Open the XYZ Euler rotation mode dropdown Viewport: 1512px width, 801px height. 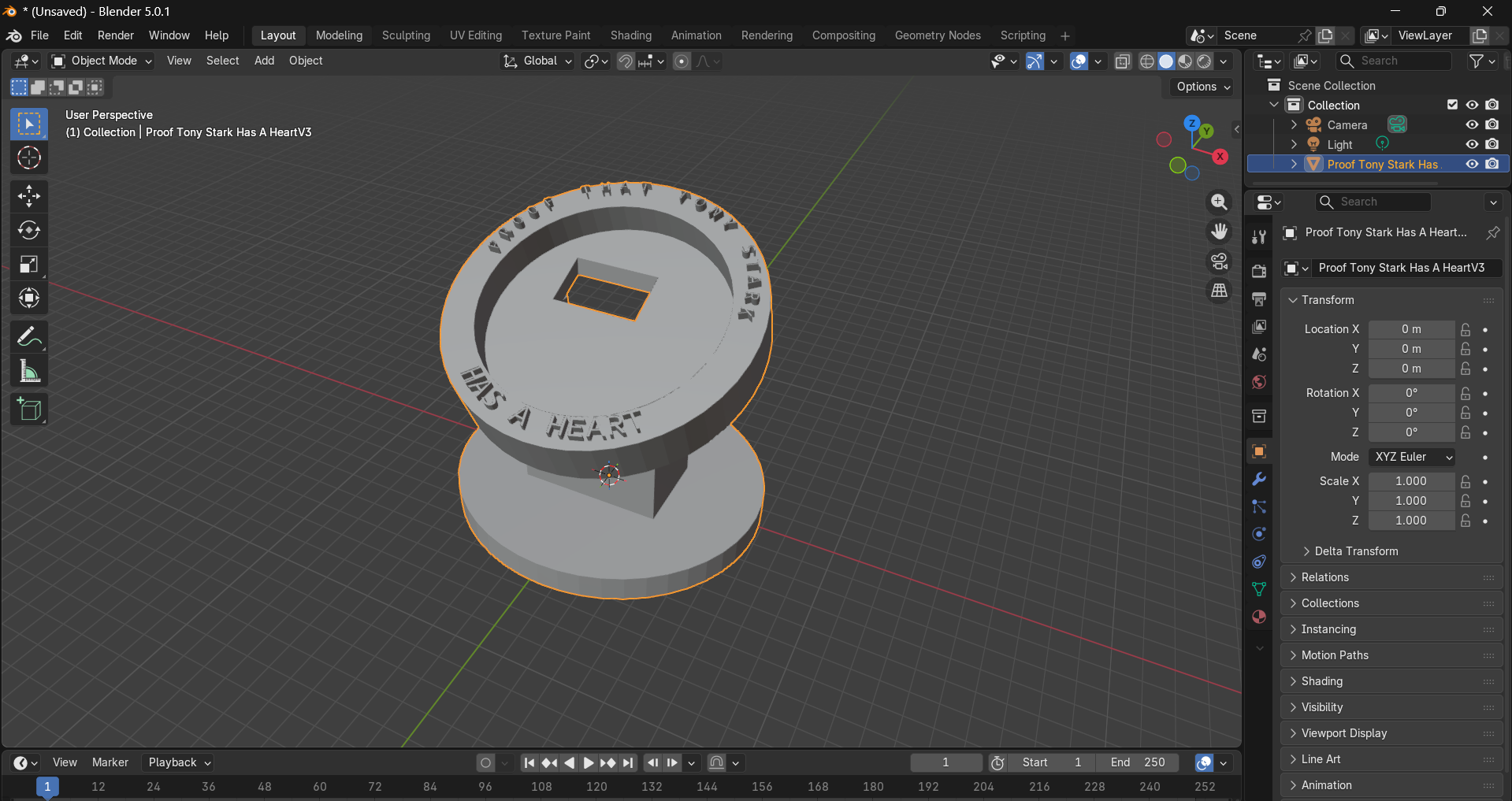pos(1412,457)
